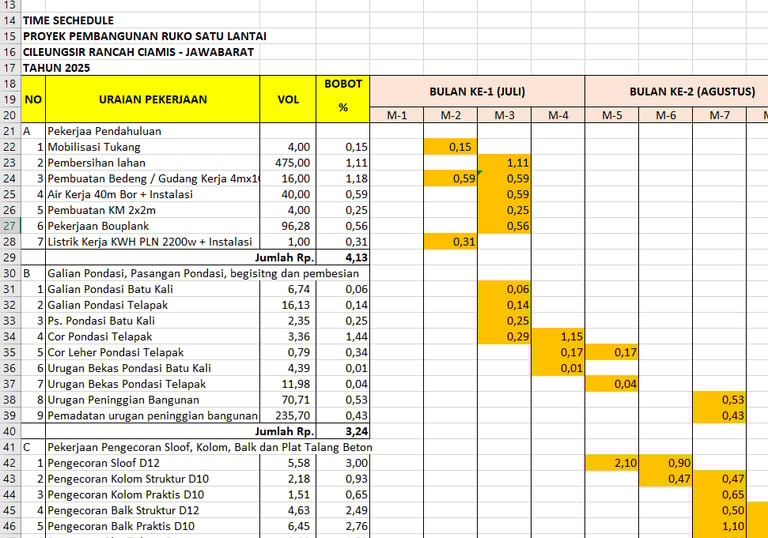Click the BOBOT % header cell
Screen dimensions: 768x538
coord(343,99)
